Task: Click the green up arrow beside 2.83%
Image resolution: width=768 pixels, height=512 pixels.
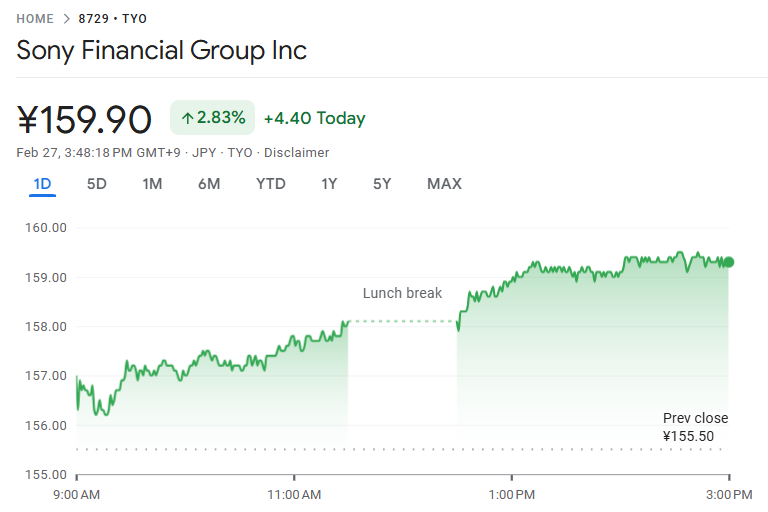Action: [187, 118]
